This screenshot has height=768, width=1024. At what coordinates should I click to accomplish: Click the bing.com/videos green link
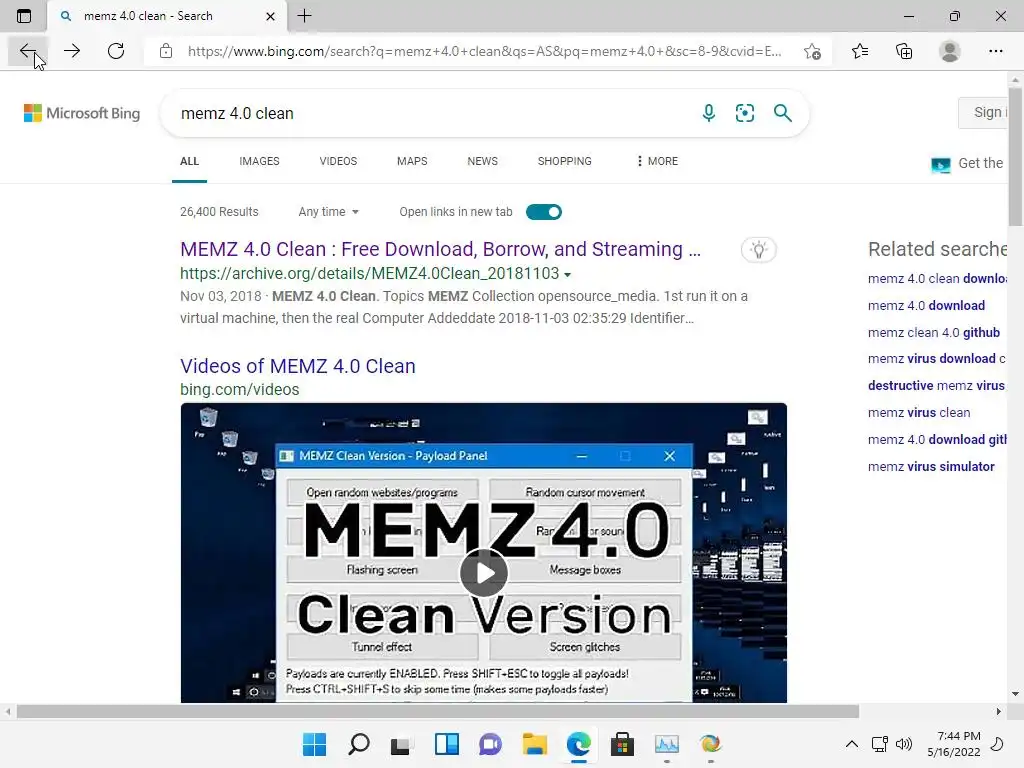[240, 389]
